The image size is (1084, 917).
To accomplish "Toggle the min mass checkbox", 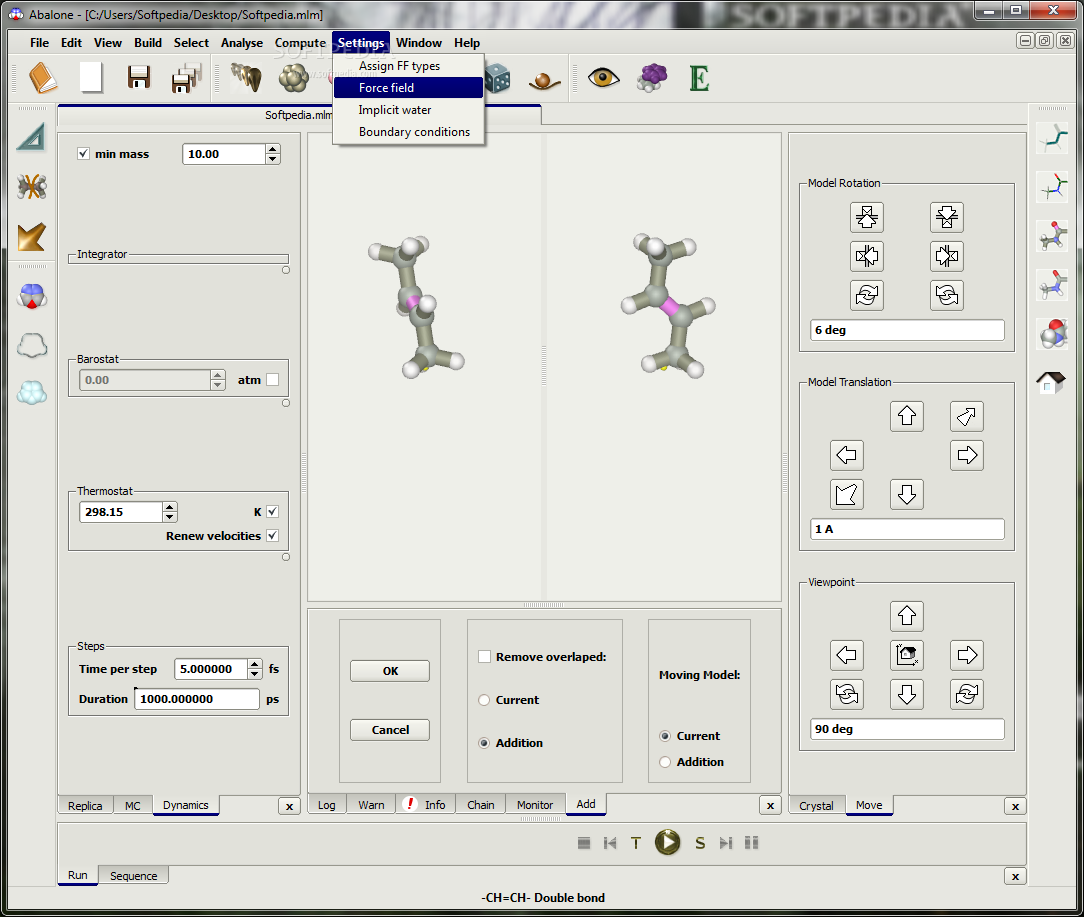I will point(83,154).
